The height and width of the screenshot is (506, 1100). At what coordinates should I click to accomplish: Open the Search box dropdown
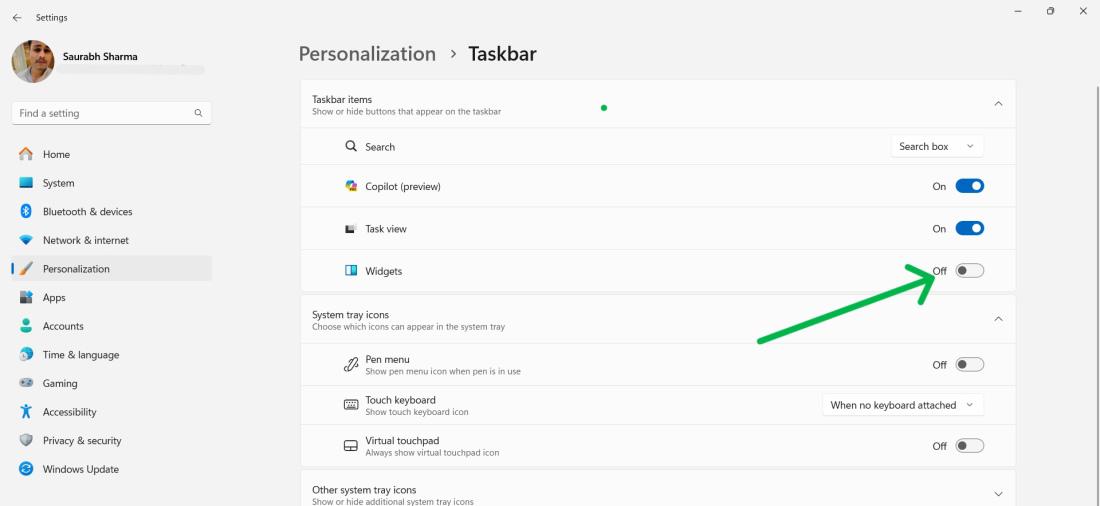936,147
